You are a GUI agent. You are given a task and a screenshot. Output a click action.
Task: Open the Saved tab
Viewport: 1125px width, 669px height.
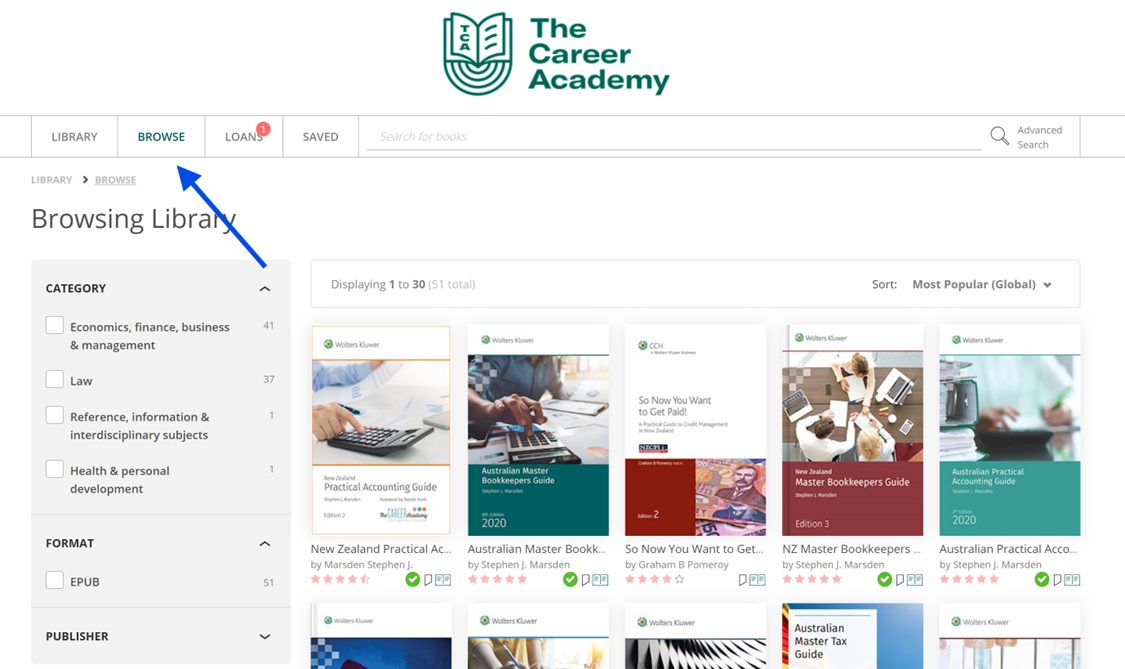[321, 136]
